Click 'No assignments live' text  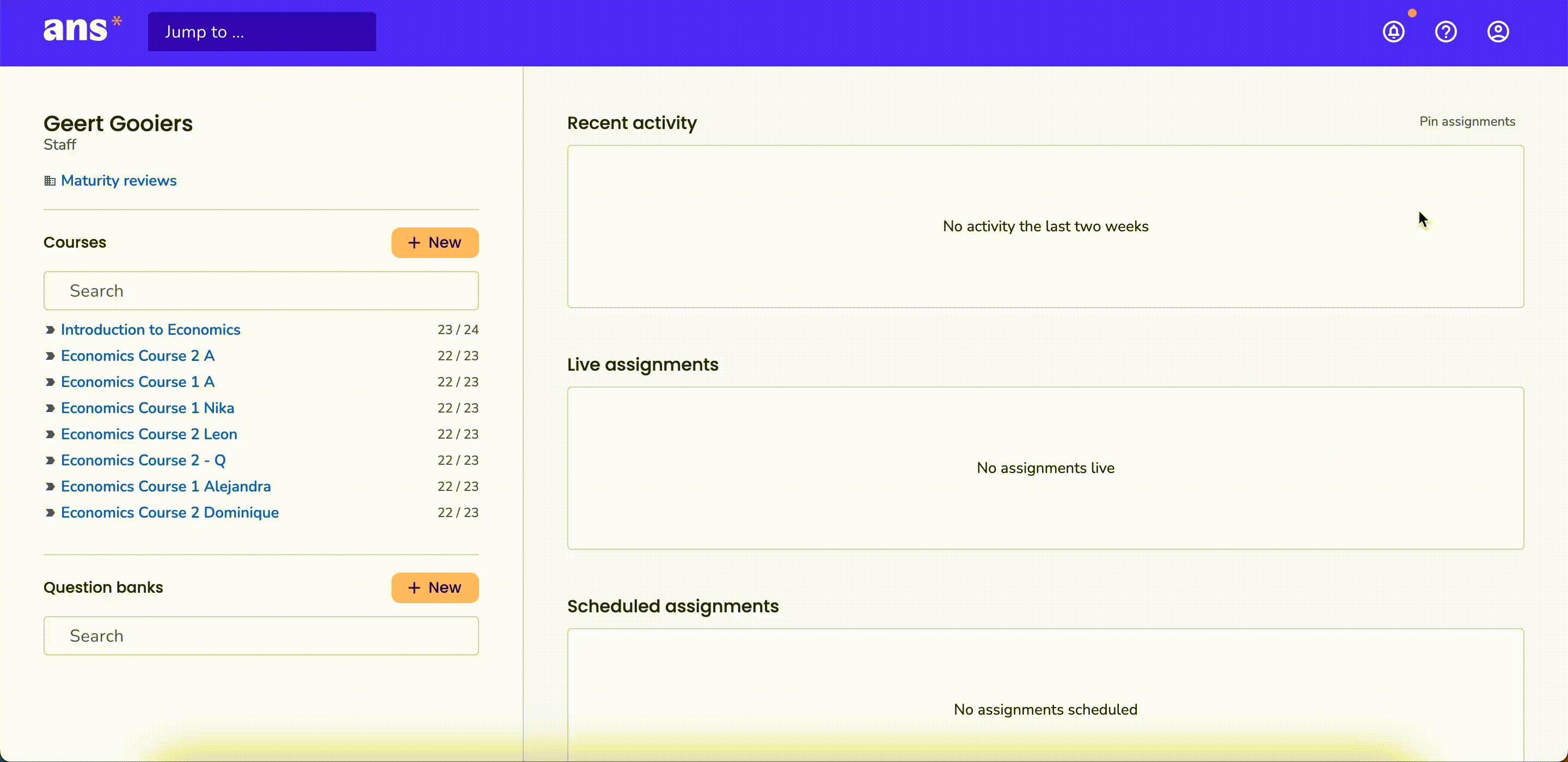click(x=1045, y=468)
